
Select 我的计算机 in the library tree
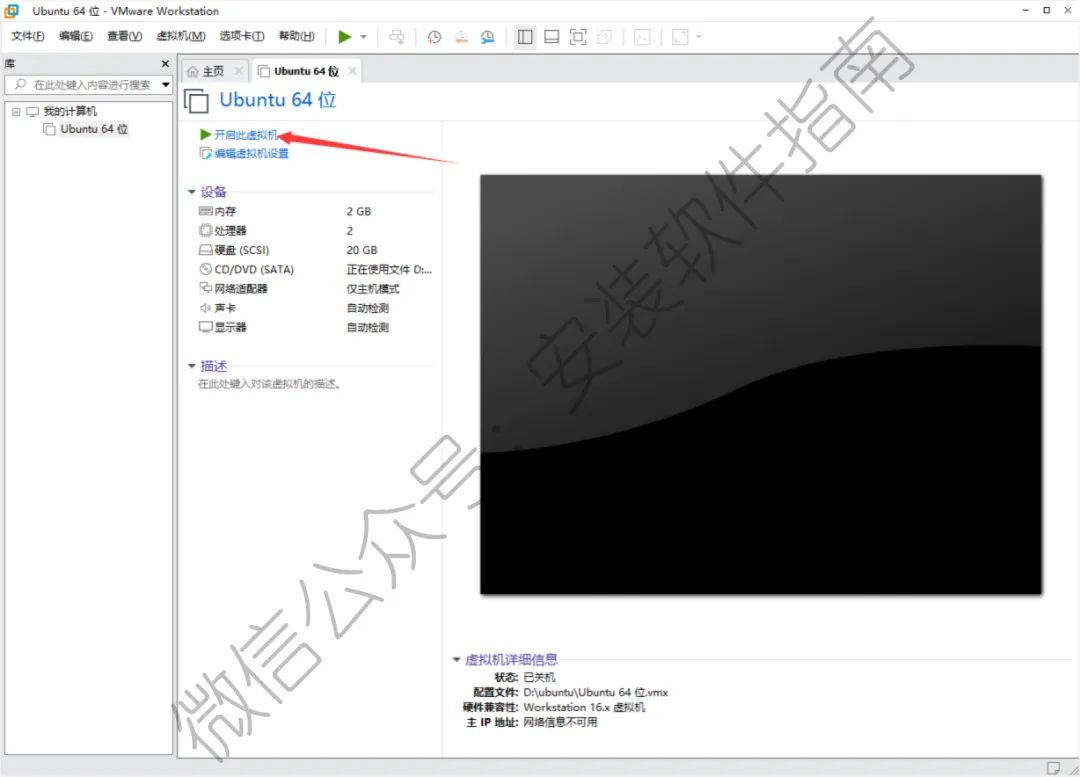(x=70, y=112)
